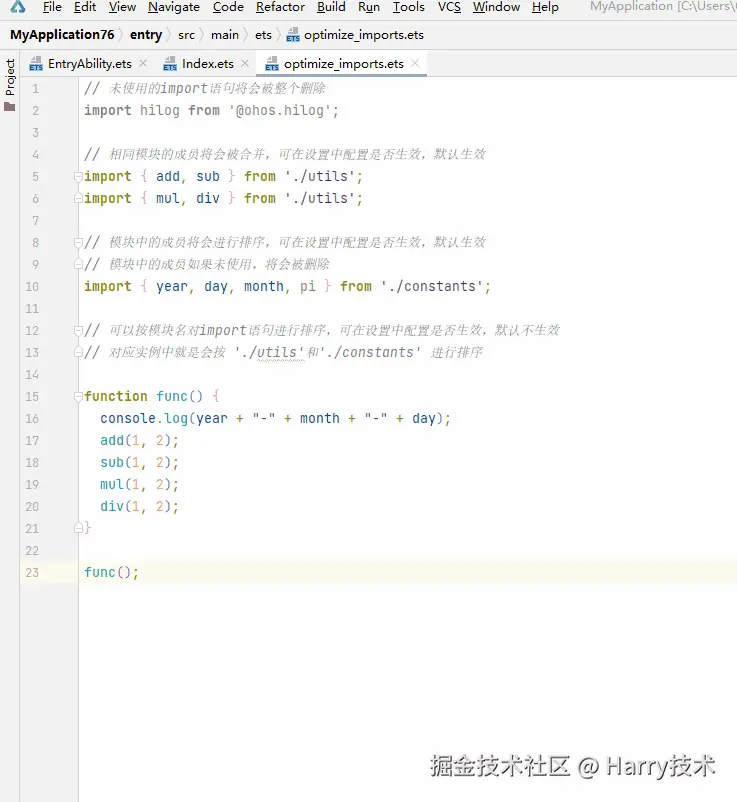Click MyApplication76 breadcrumb

(x=62, y=35)
